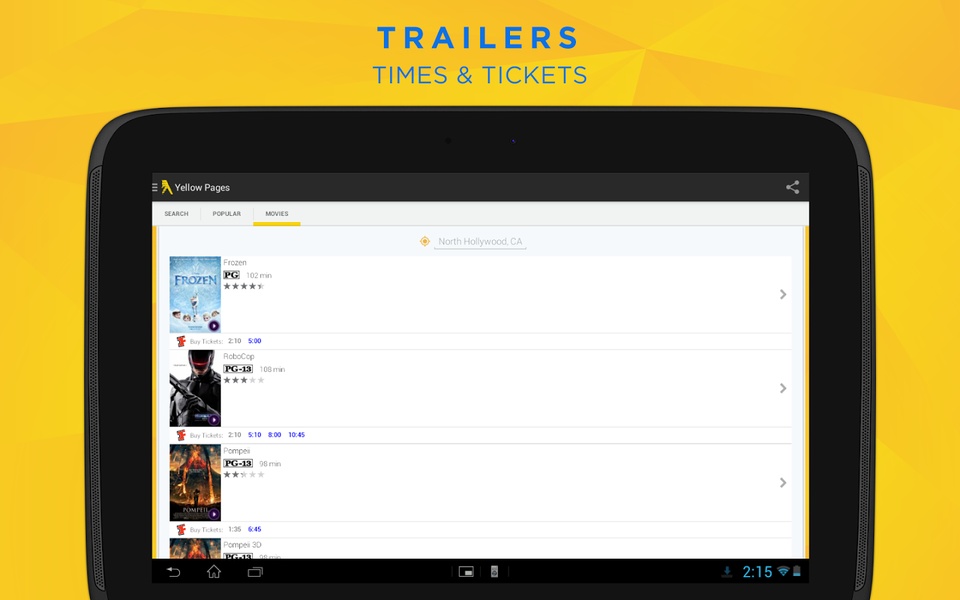
Task: Check the battery status icon
Action: click(x=797, y=571)
